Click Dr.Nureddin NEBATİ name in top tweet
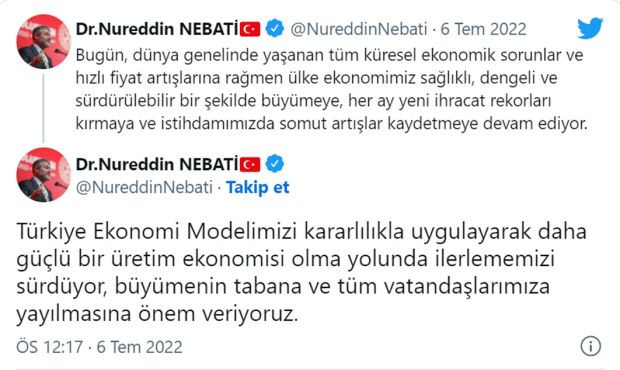620x370 pixels. 157,29
